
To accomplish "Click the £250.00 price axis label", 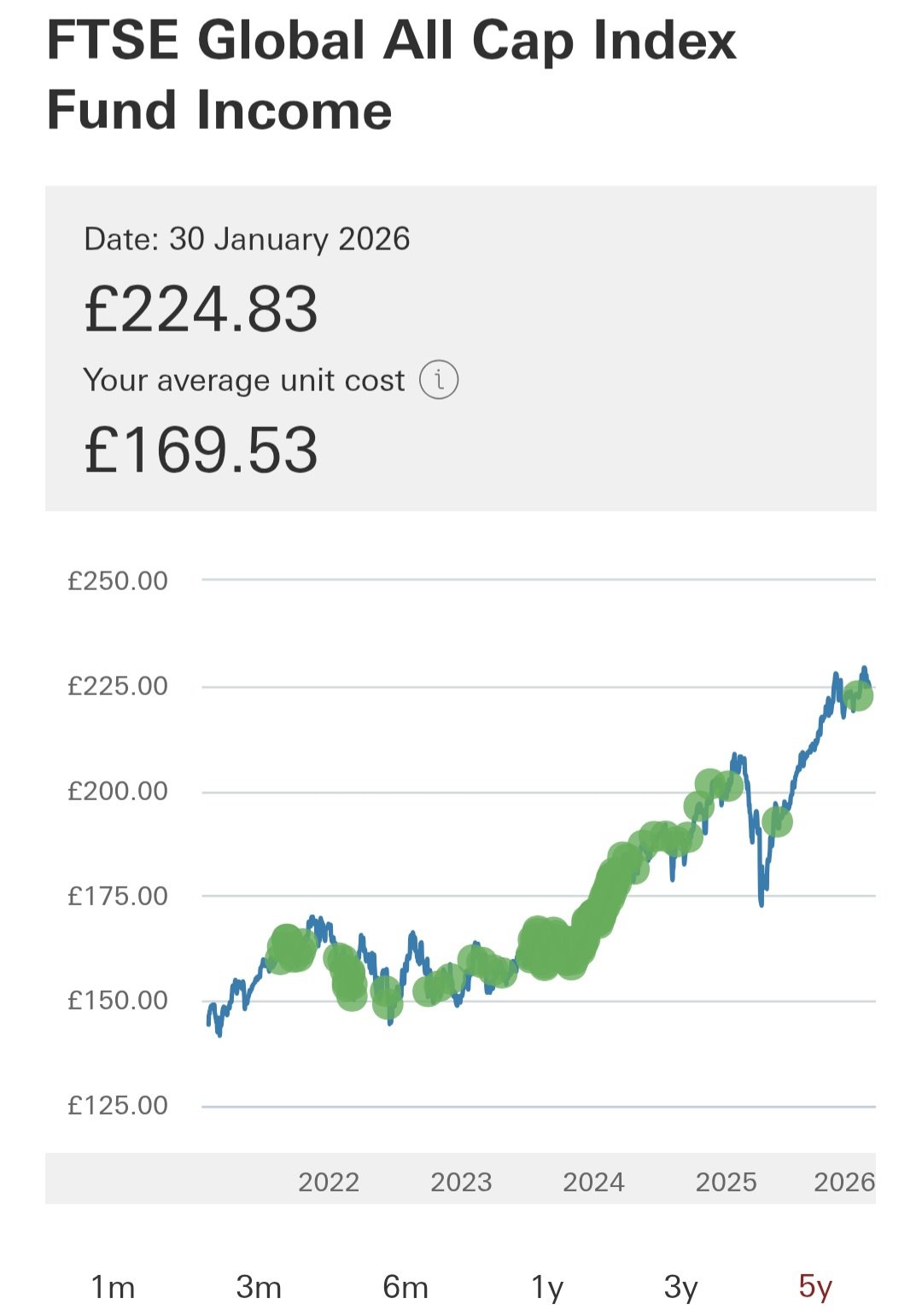I will pos(118,581).
